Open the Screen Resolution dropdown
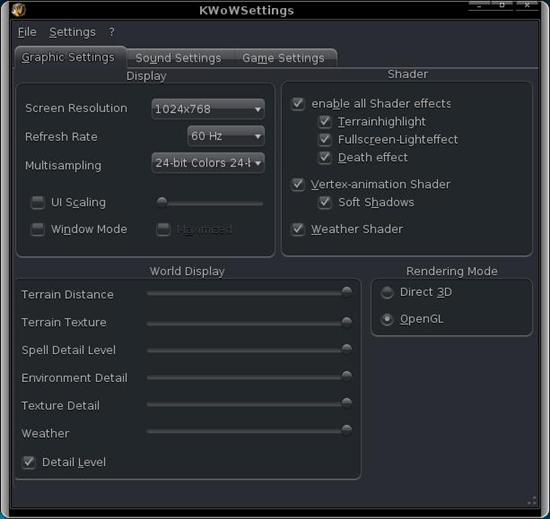The image size is (550, 519). 208,109
